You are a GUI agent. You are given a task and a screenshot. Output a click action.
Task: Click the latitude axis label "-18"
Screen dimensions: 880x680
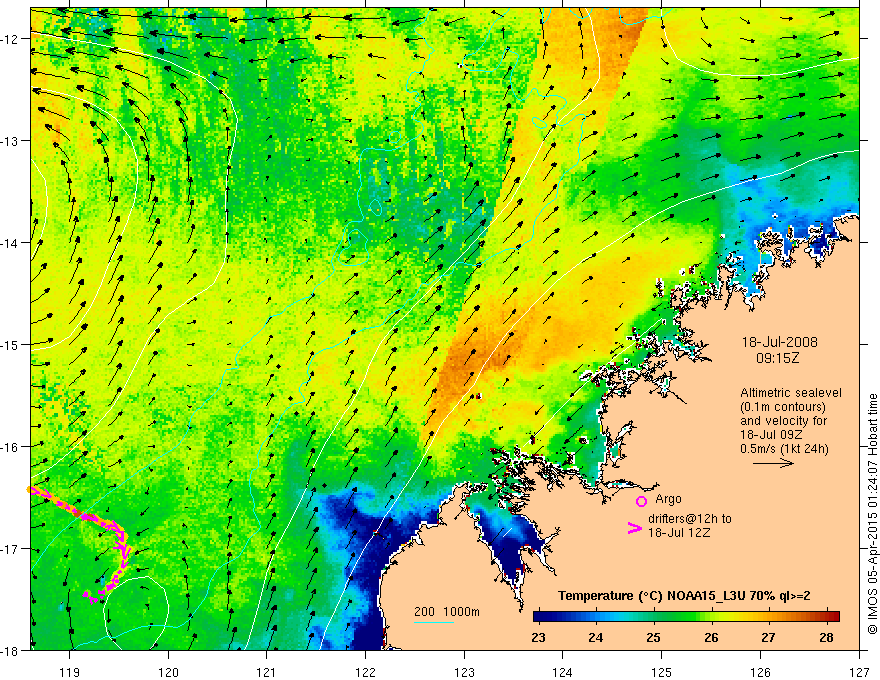click(x=11, y=651)
